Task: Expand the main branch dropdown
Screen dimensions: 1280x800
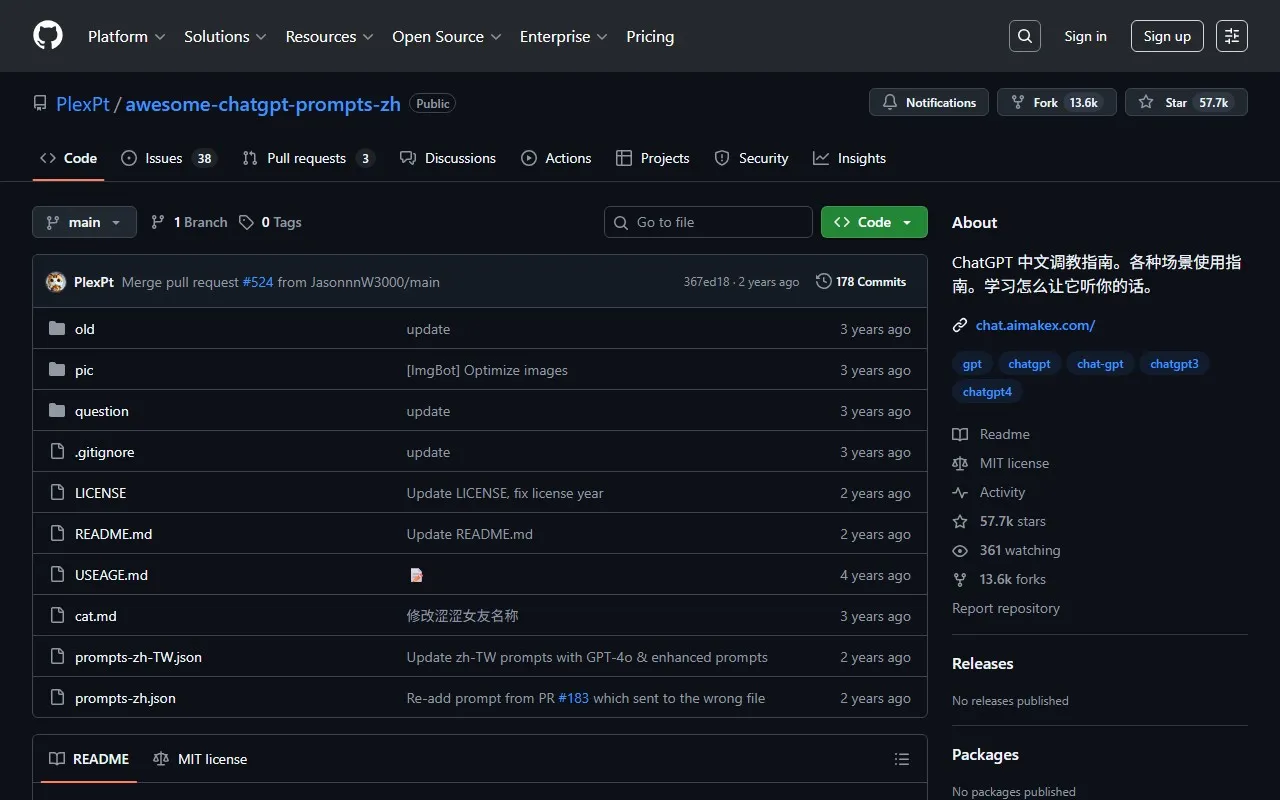Action: click(x=84, y=222)
